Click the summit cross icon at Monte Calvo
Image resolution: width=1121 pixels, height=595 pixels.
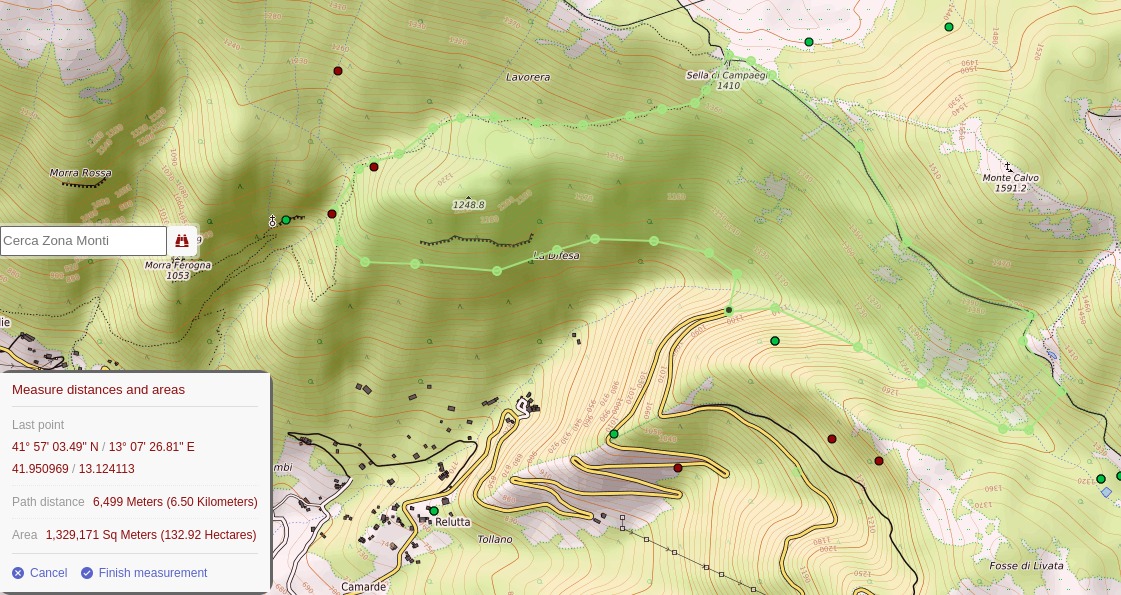1008,167
